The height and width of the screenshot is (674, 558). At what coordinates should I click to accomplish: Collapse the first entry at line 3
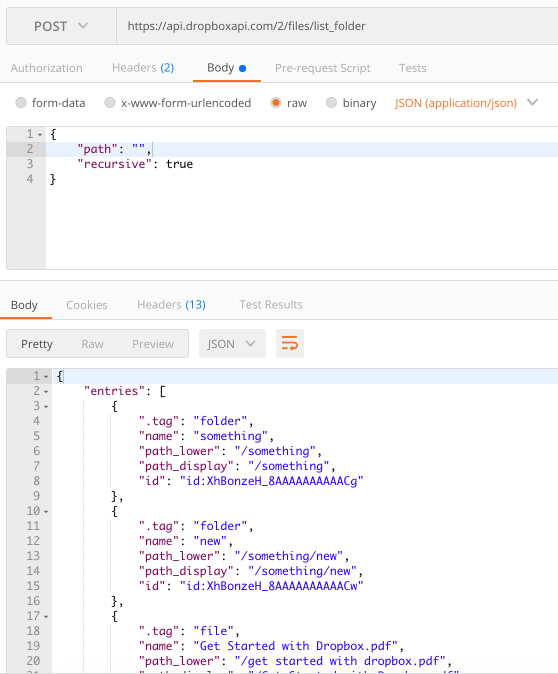point(46,407)
